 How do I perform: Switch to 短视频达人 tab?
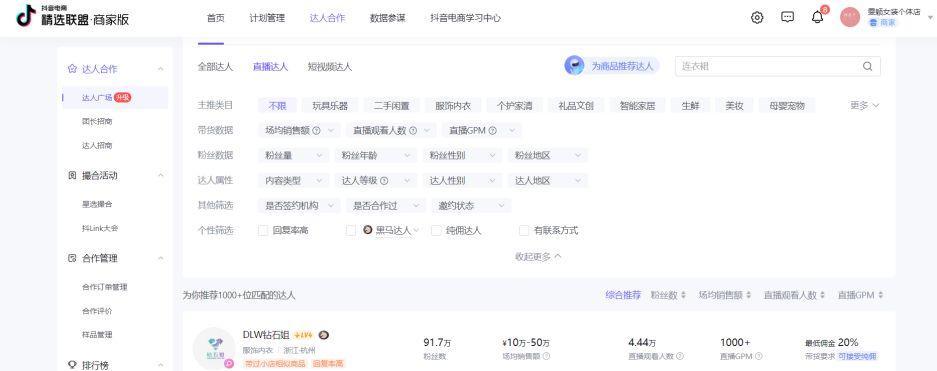pos(330,67)
